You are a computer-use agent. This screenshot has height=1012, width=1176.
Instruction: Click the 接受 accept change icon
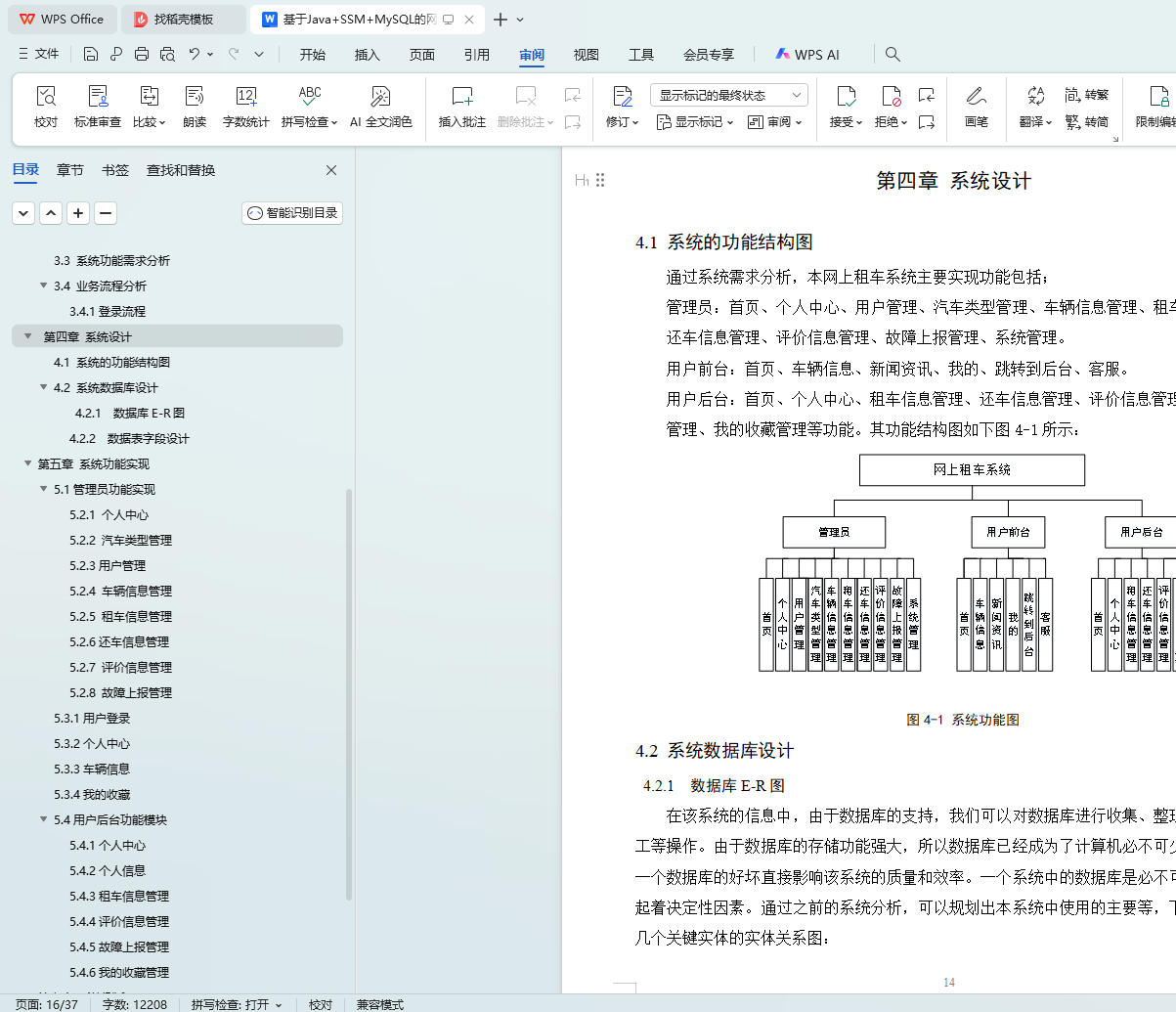847,96
